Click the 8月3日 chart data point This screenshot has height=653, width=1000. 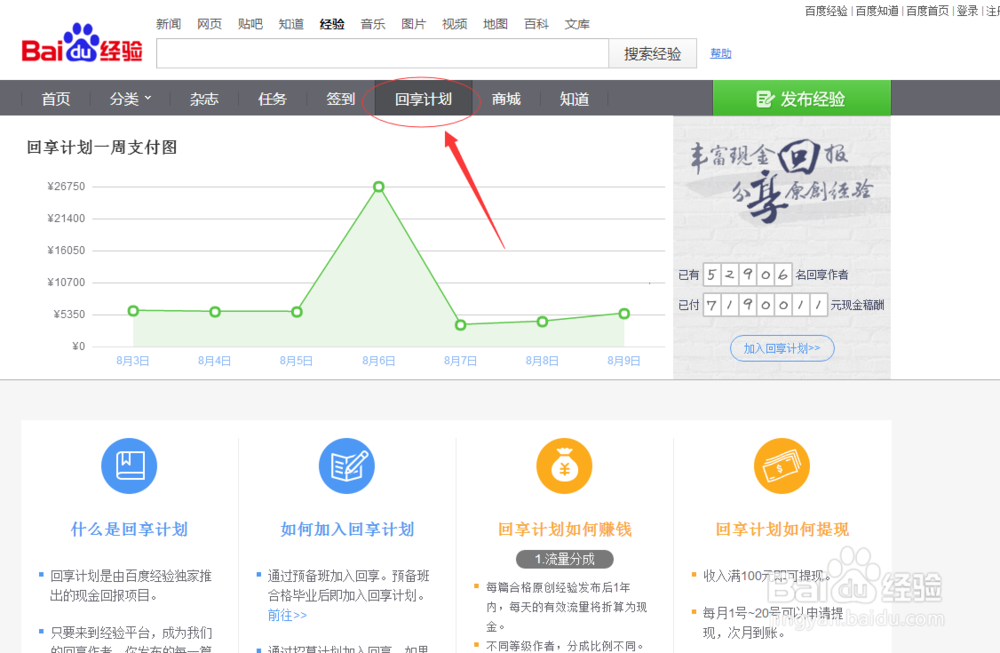tap(133, 311)
